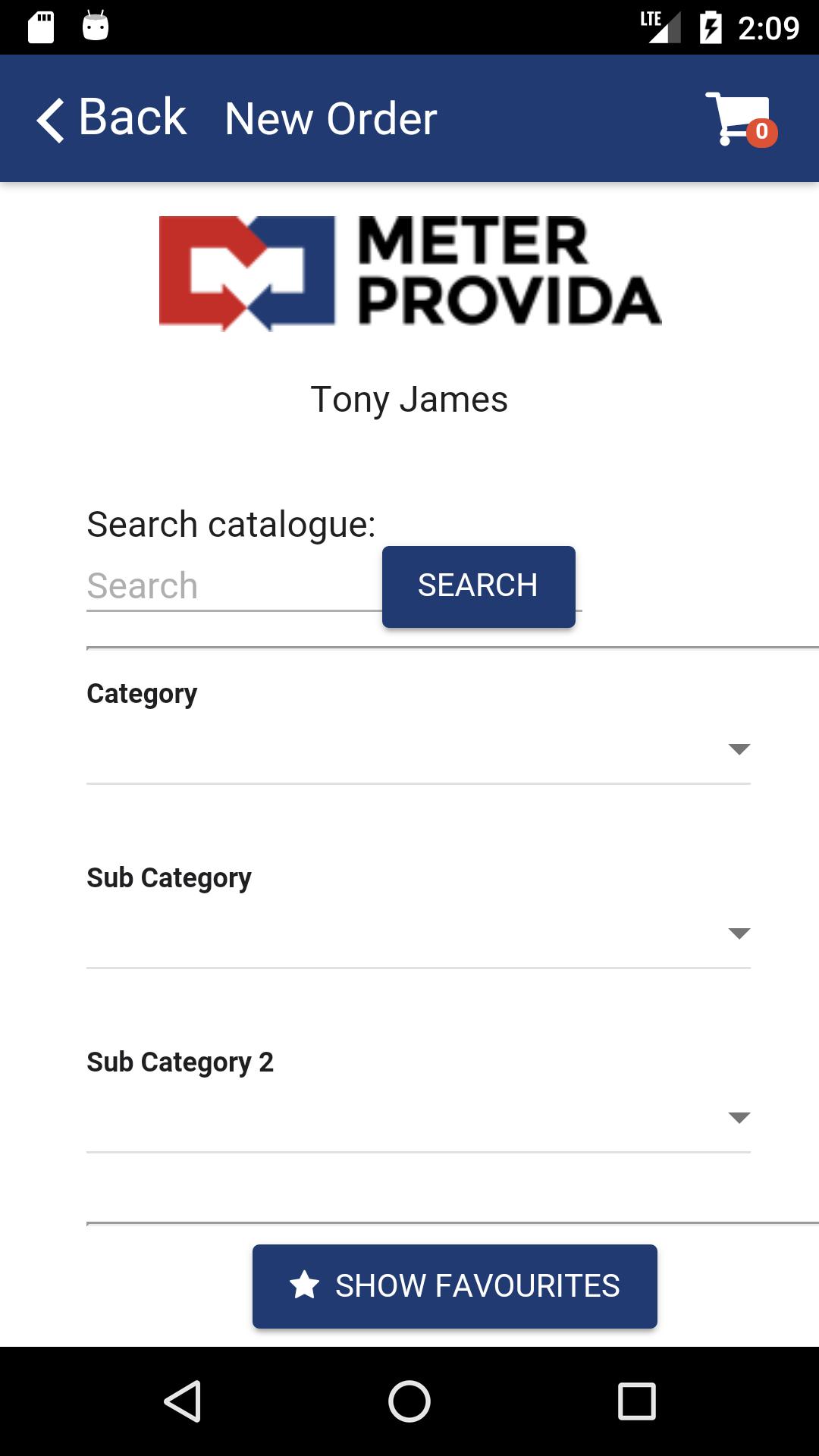
Task: Focus the Search catalogue input field
Action: pyautogui.click(x=234, y=587)
